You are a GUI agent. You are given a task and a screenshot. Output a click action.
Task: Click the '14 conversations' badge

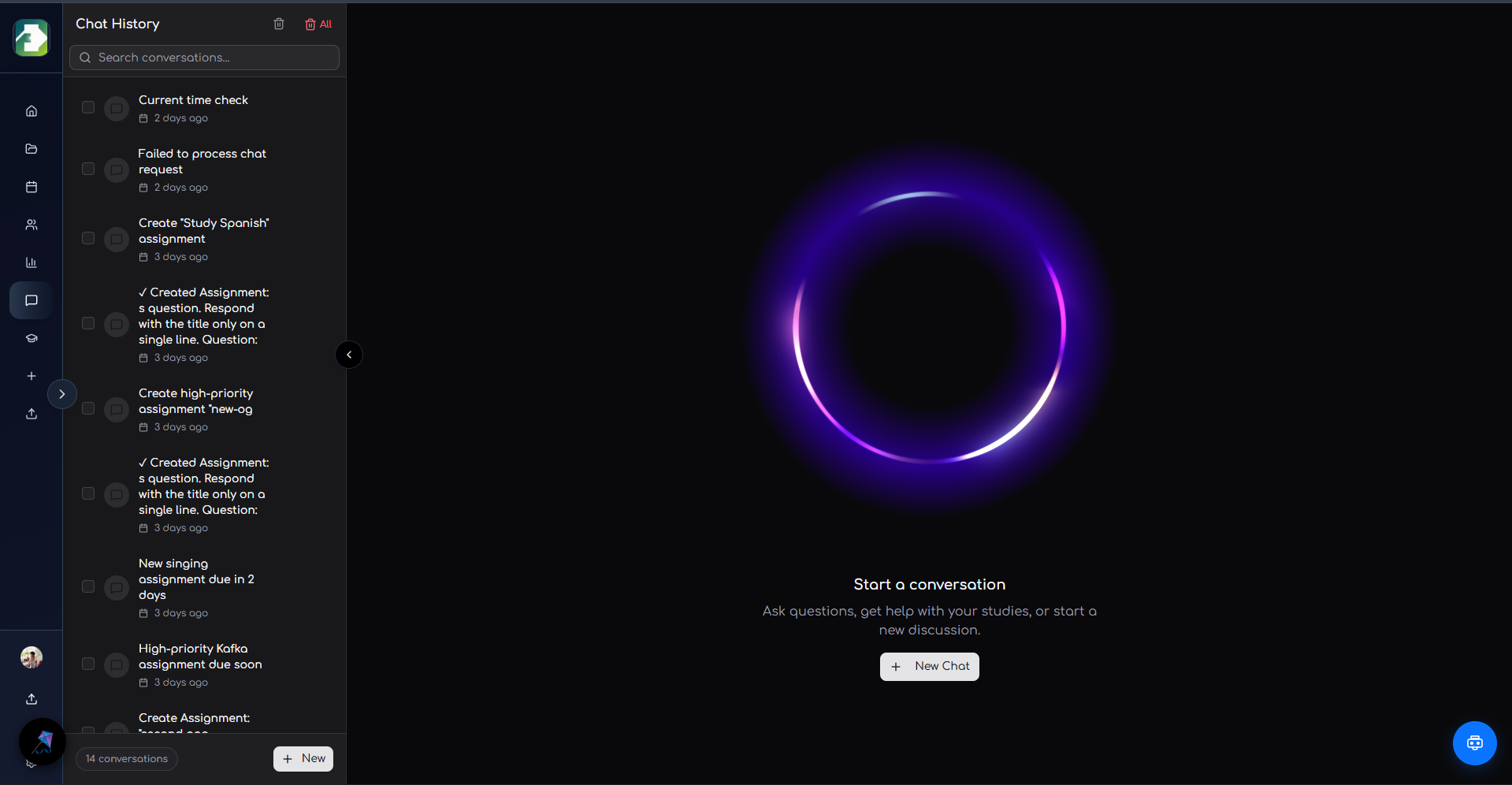click(x=127, y=759)
